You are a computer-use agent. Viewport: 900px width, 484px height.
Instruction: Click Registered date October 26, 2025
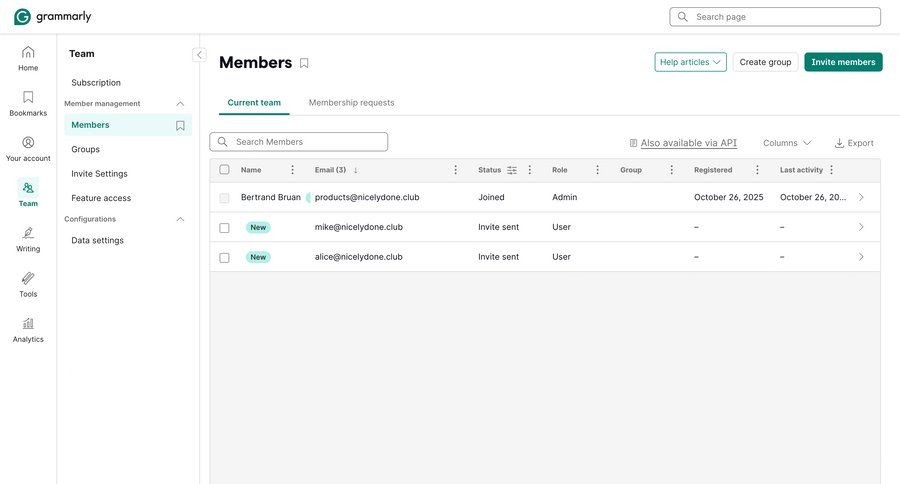click(x=728, y=197)
